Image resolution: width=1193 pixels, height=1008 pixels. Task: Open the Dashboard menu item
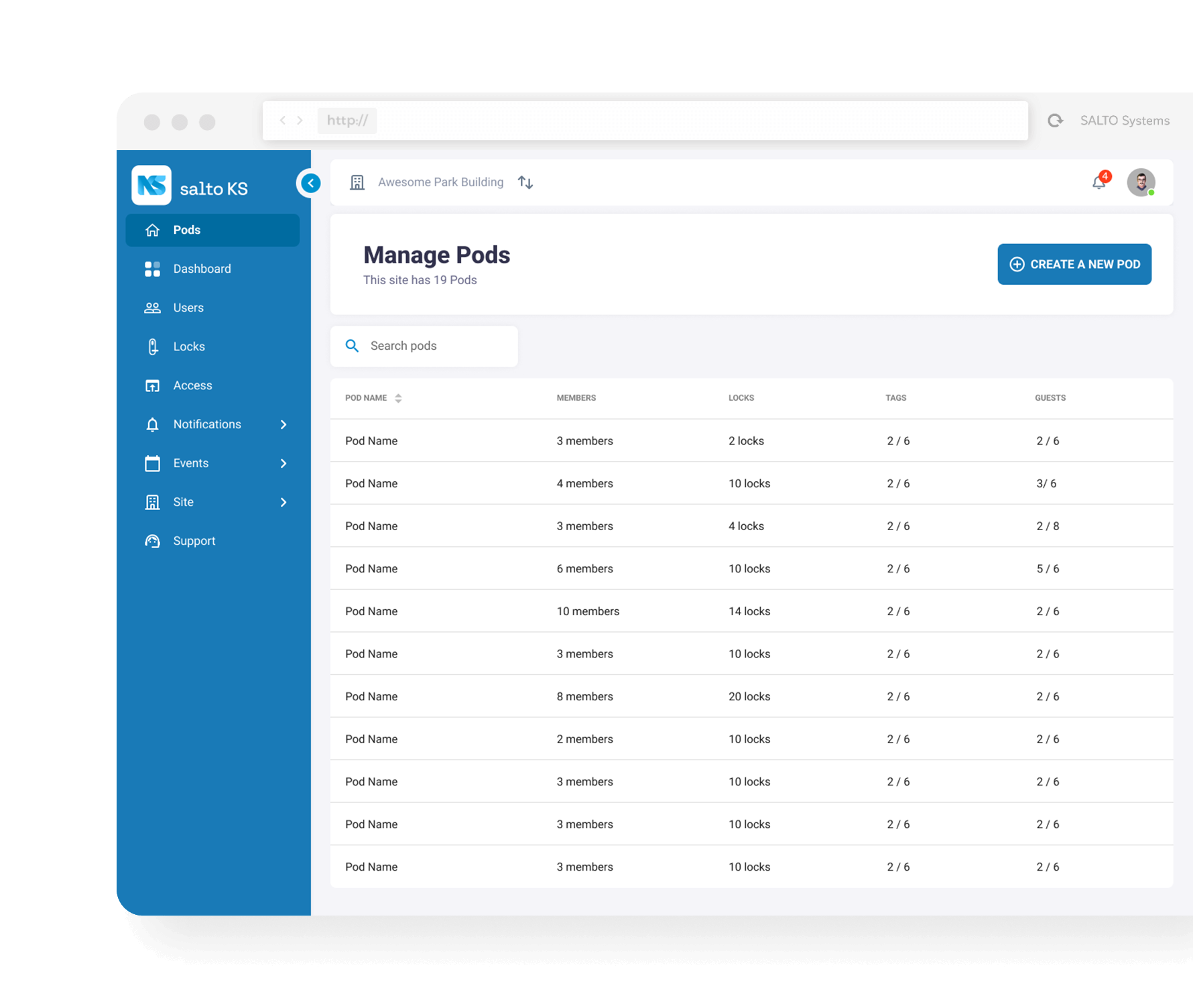[202, 269]
